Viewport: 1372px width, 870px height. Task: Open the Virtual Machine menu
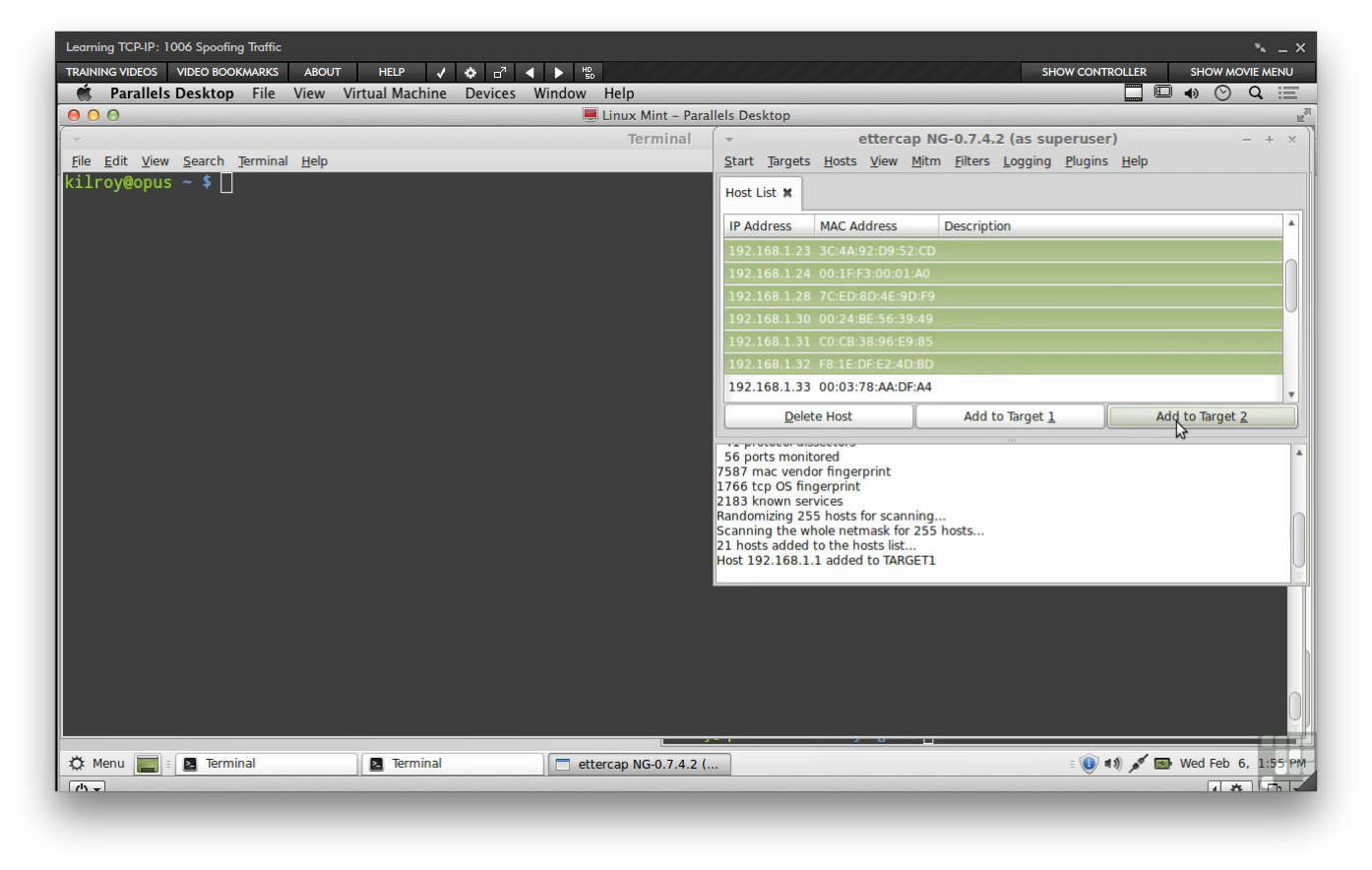coord(395,93)
